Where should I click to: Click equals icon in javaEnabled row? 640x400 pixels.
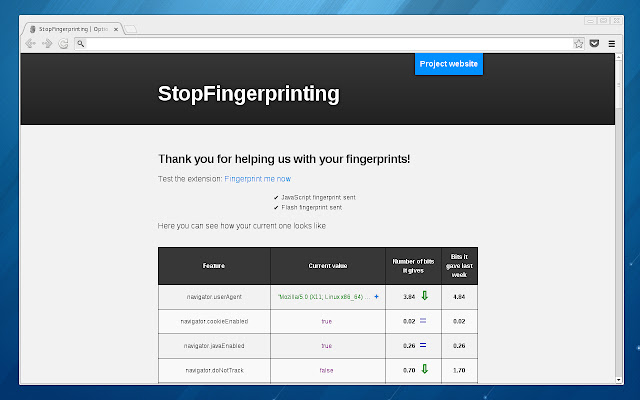423,345
